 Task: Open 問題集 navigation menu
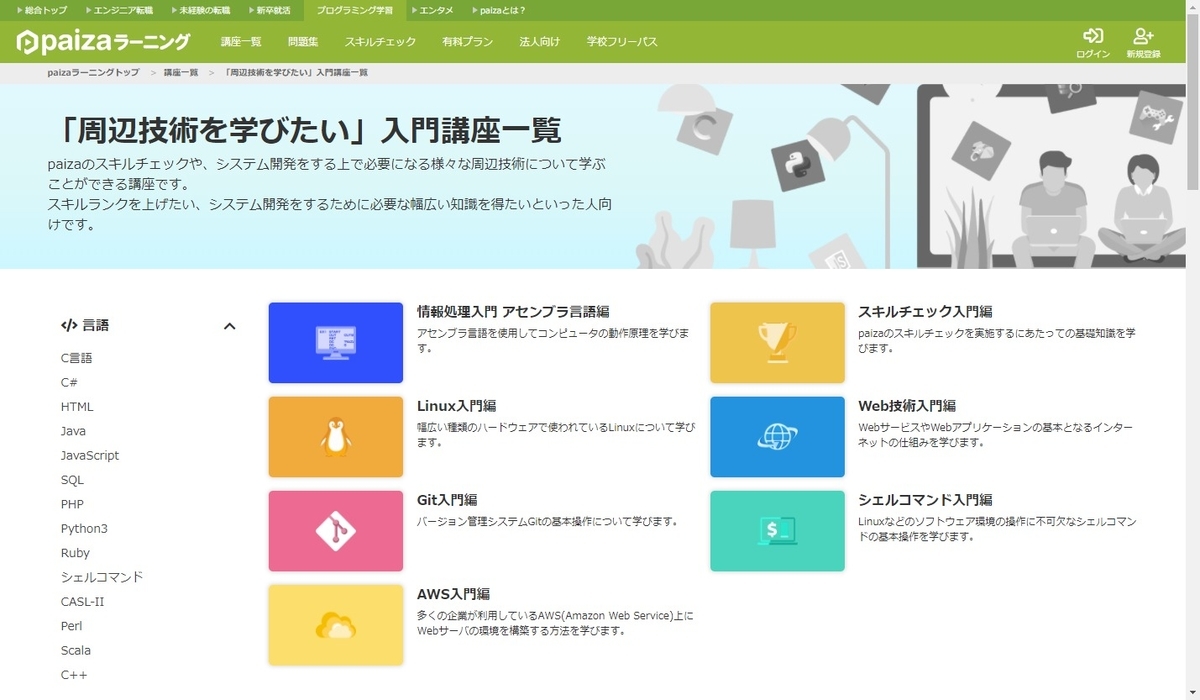[x=303, y=42]
